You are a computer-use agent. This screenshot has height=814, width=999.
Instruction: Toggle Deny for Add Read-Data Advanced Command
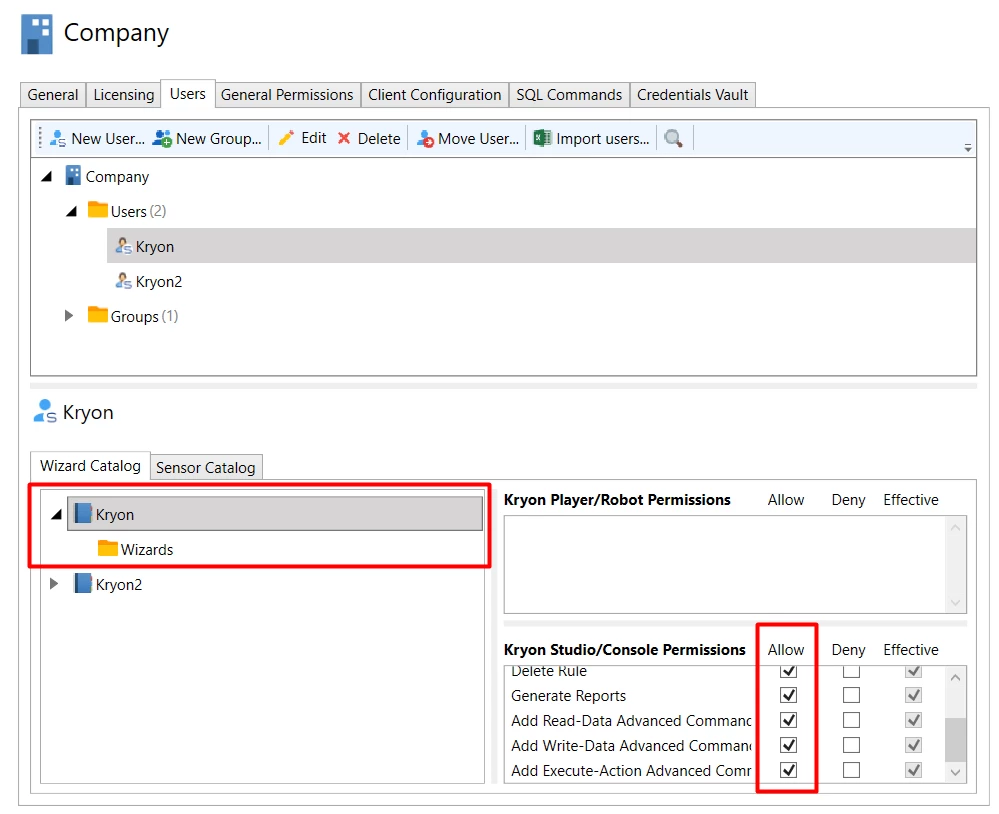851,720
